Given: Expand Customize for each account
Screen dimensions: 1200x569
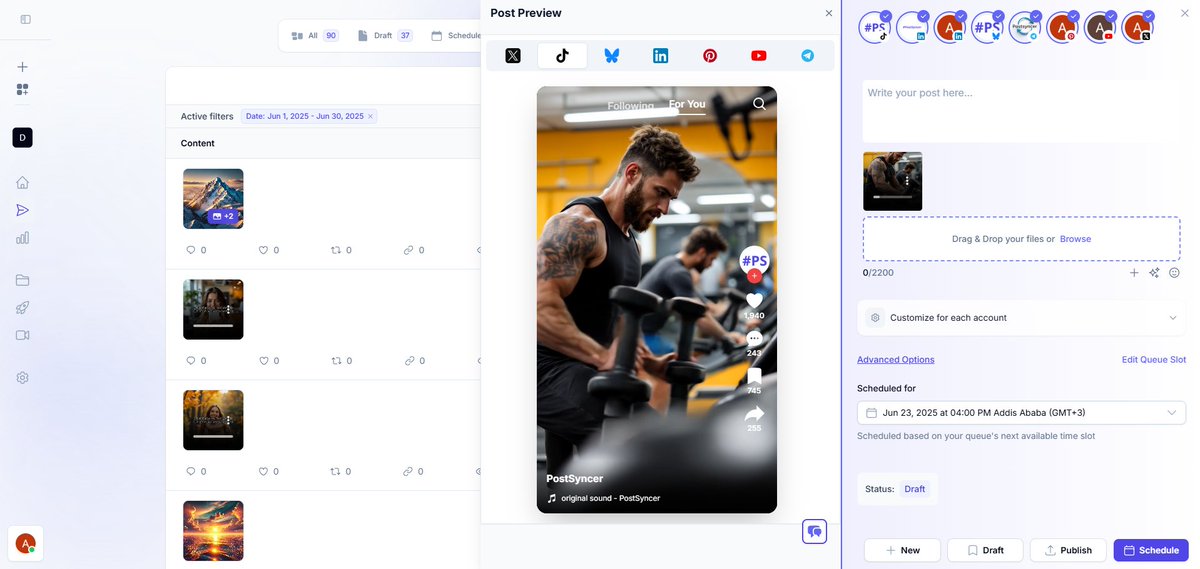Looking at the screenshot, I should 1021,317.
